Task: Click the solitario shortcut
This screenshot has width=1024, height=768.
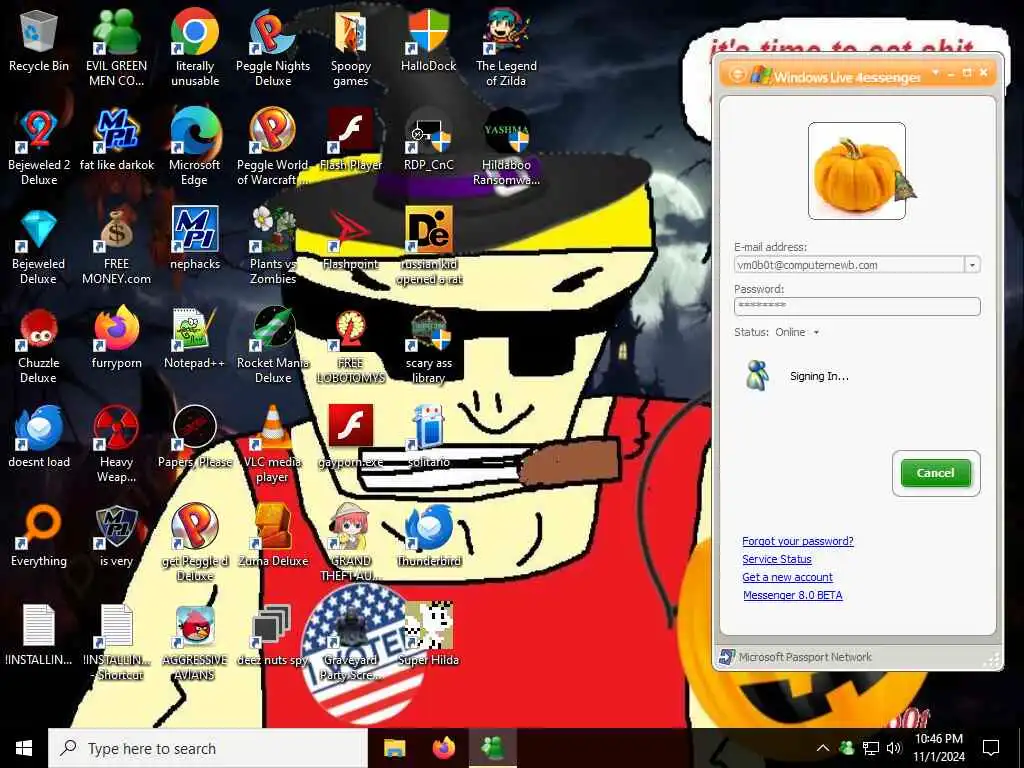Action: click(429, 428)
